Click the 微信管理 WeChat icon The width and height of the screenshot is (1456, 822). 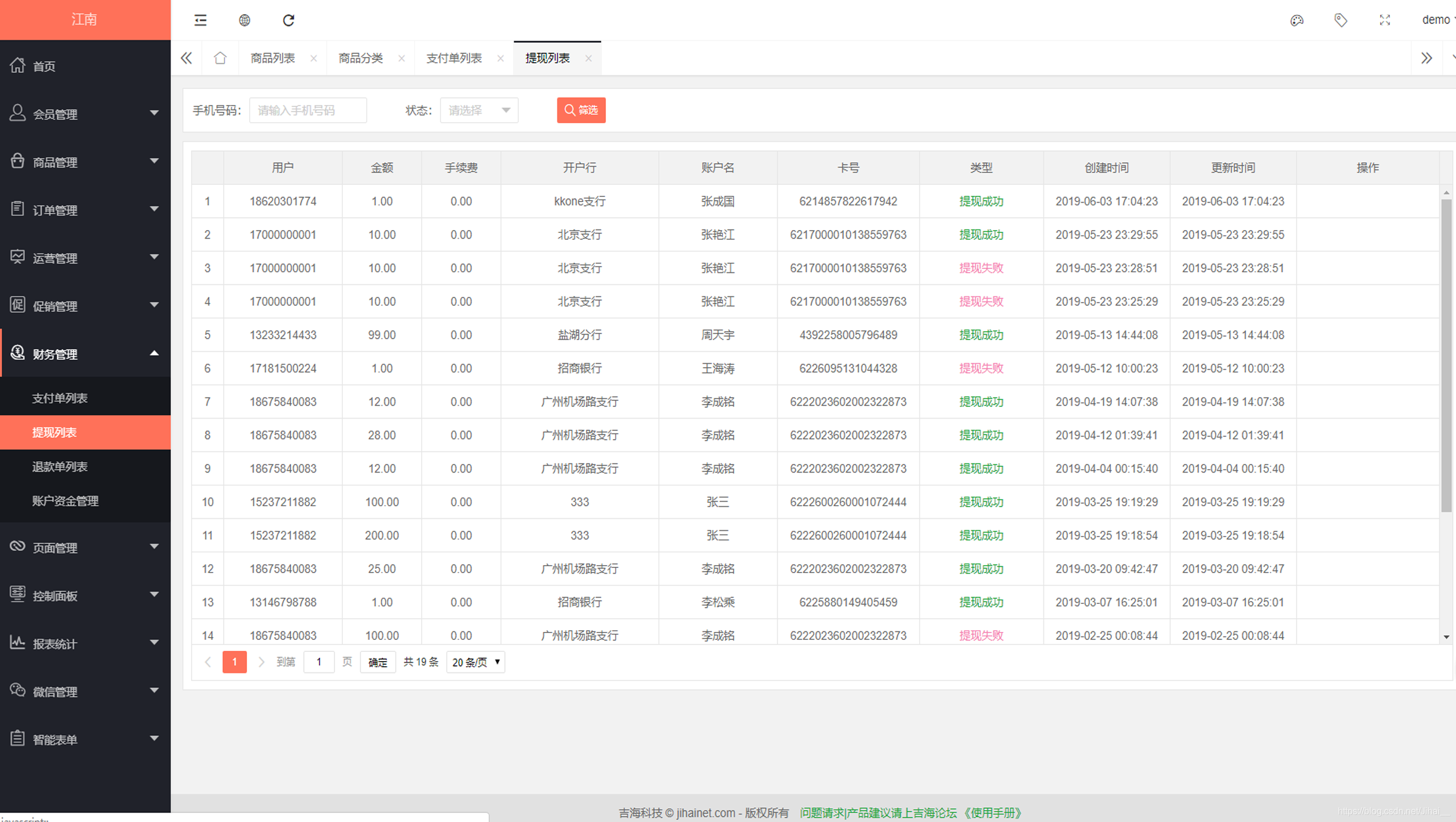18,690
